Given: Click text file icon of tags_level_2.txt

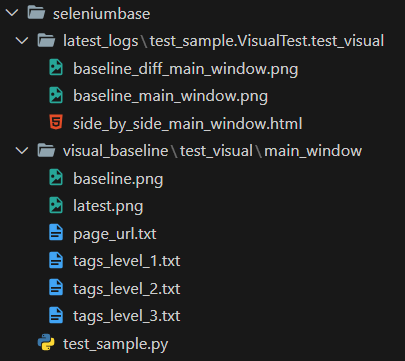Looking at the screenshot, I should [x=56, y=287].
